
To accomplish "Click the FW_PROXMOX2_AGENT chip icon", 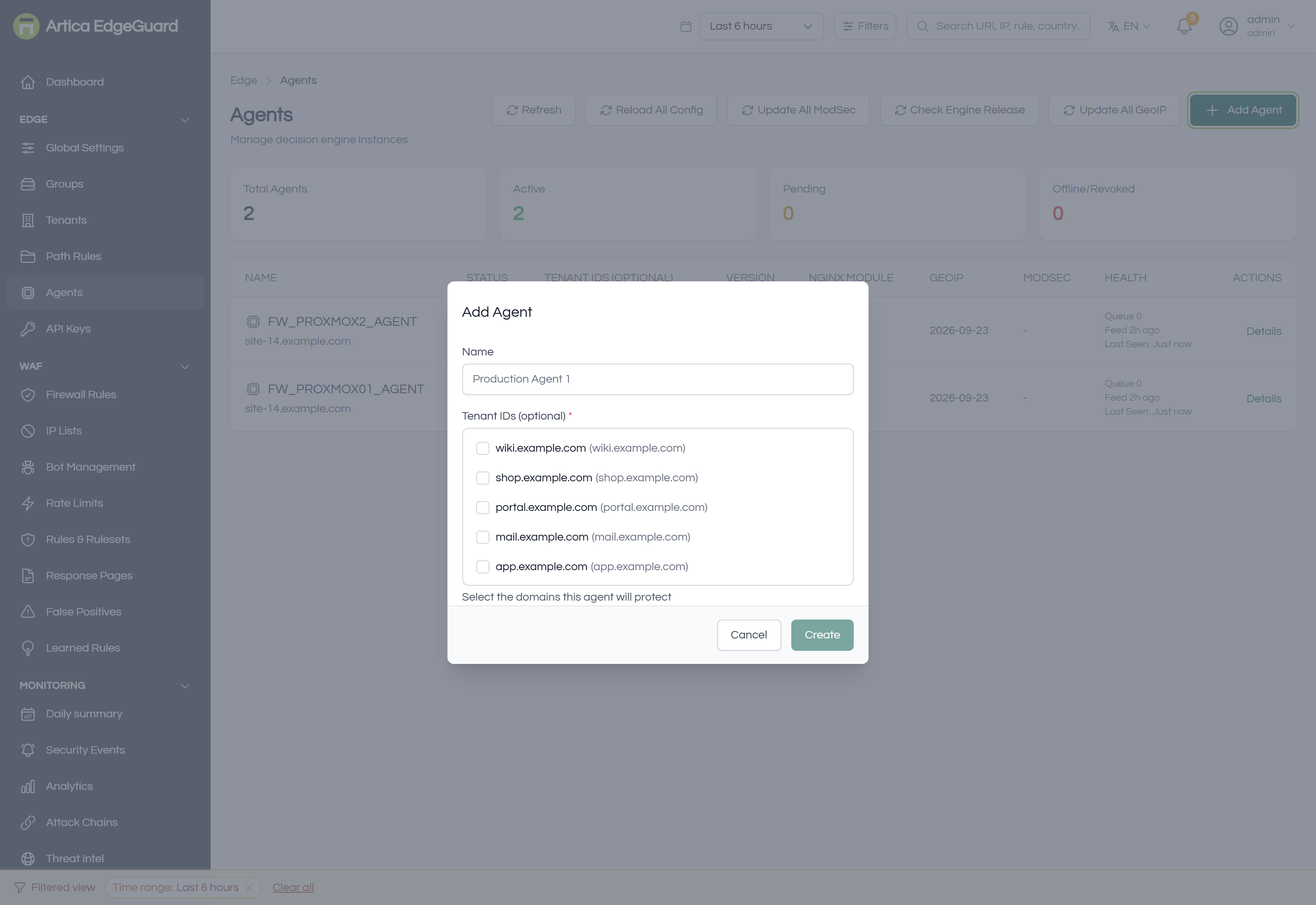I will 253,322.
